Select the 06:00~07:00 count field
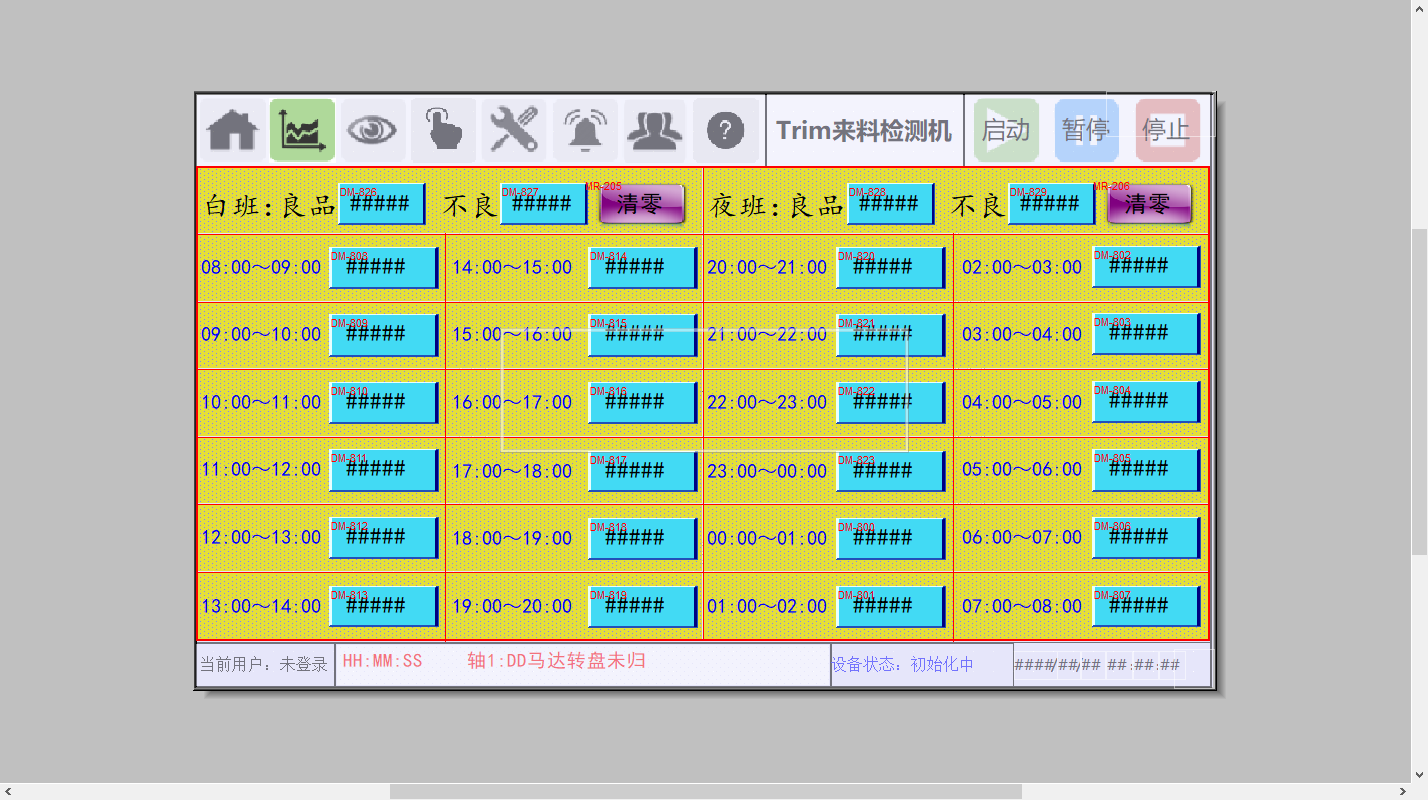The height and width of the screenshot is (800, 1428). click(1146, 537)
